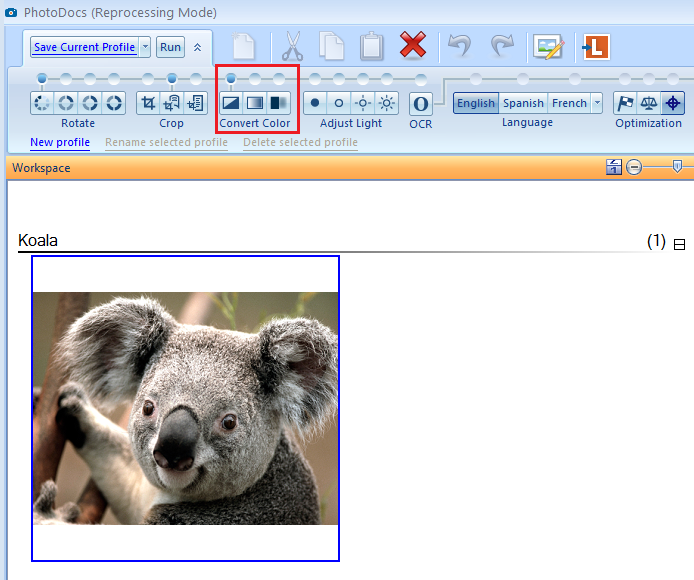Viewport: 694px width, 580px height.
Task: Select the crop-with-curled-page icon
Action: [x=172, y=103]
